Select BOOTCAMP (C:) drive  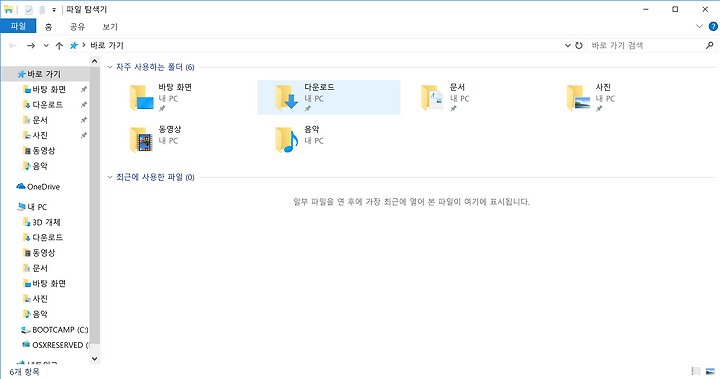point(55,330)
